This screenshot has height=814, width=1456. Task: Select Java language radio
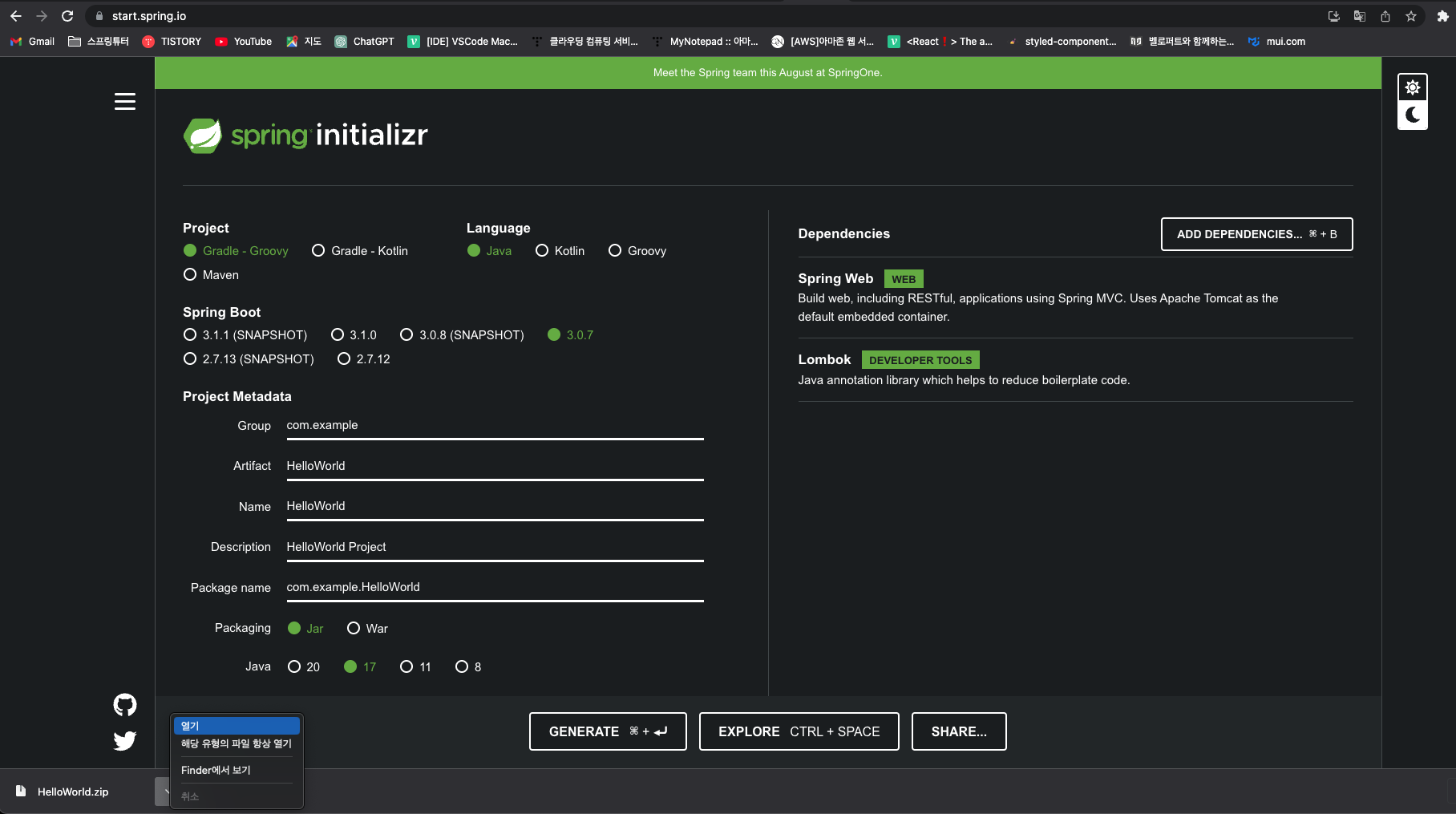[x=489, y=251]
